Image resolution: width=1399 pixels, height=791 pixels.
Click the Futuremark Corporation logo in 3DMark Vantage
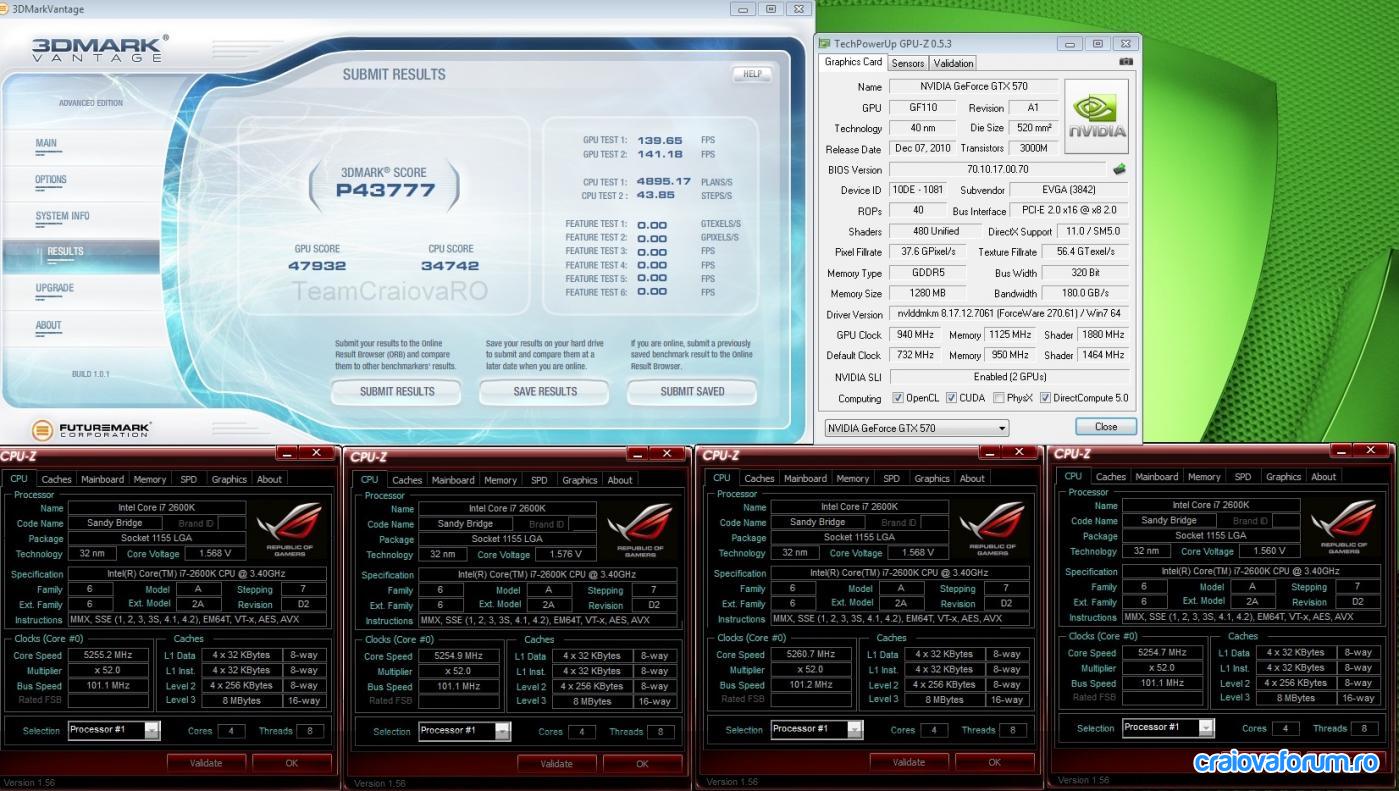pos(92,430)
